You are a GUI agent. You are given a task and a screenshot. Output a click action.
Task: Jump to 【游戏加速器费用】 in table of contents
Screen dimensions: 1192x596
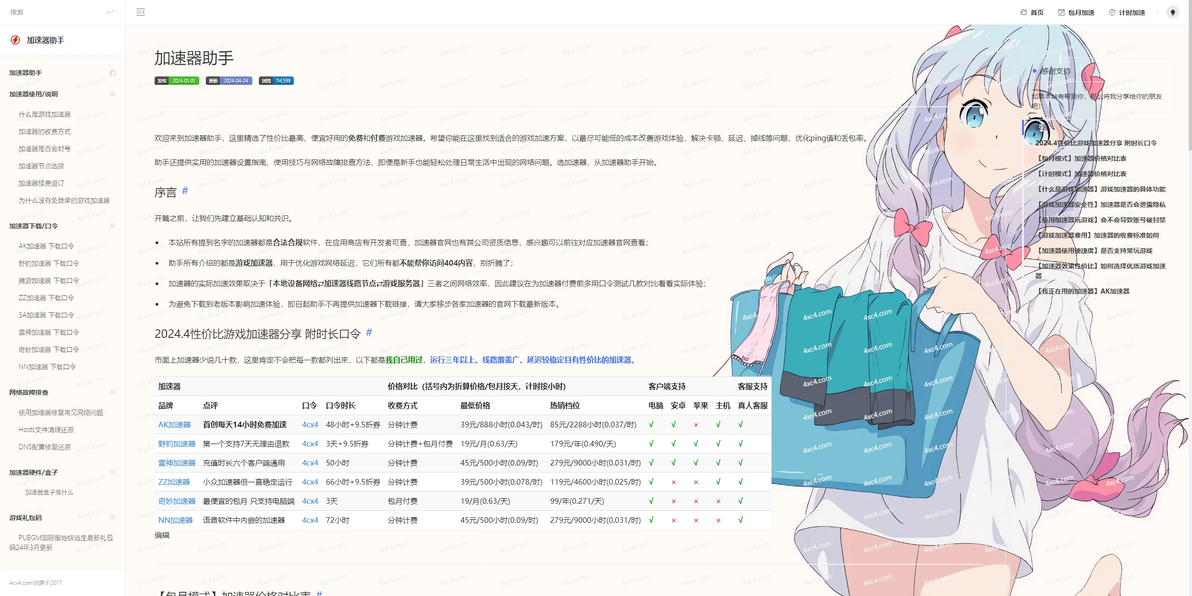(1098, 235)
